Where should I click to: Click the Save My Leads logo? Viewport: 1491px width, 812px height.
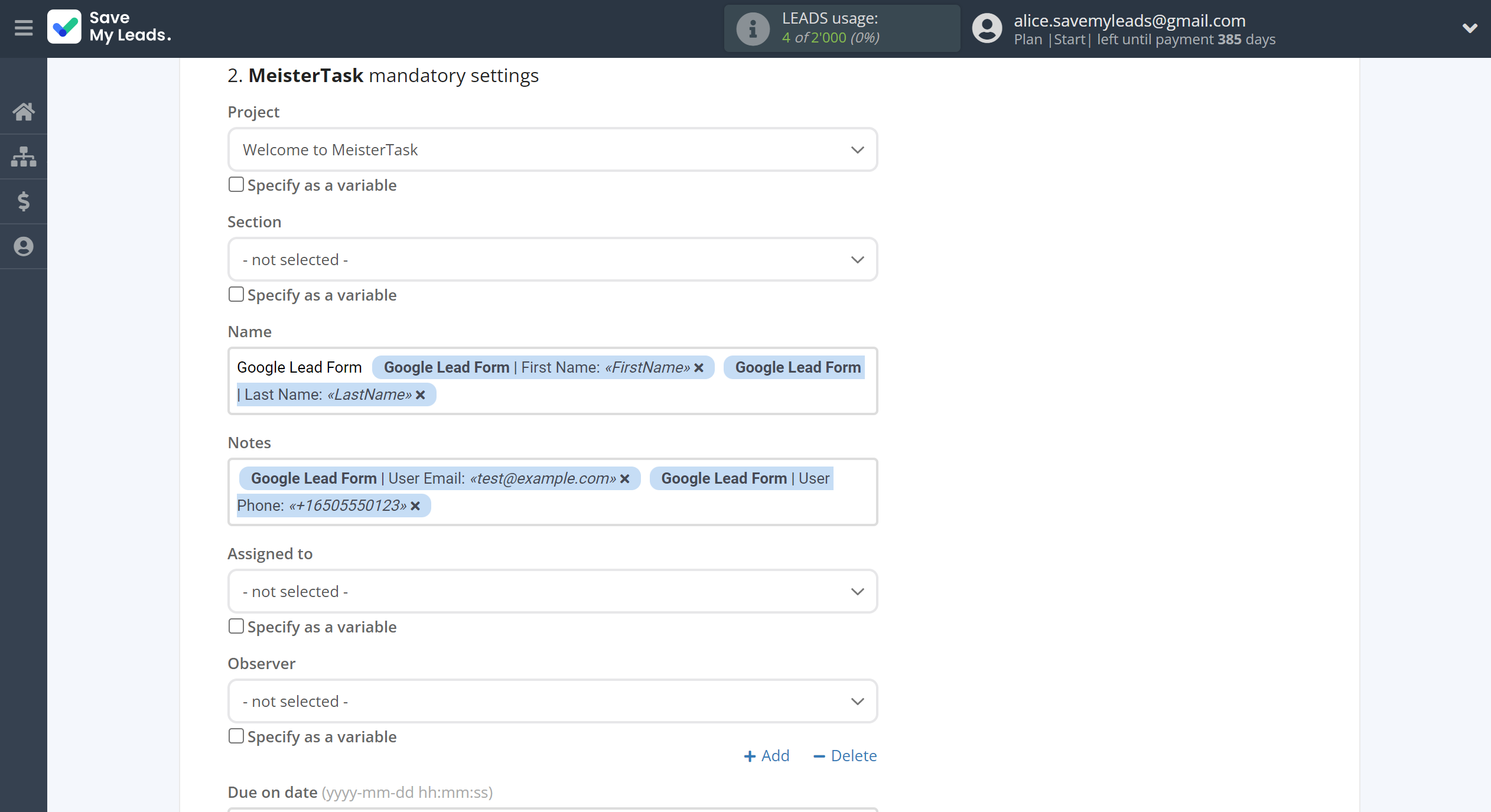(109, 27)
